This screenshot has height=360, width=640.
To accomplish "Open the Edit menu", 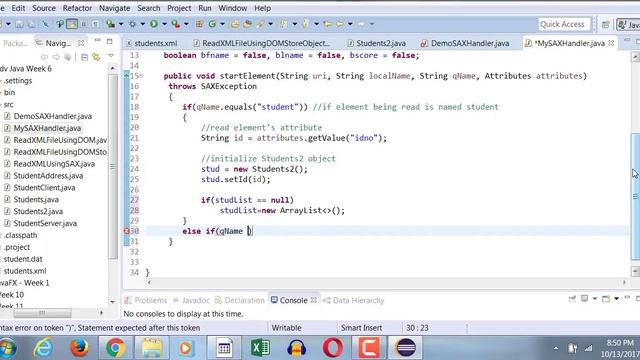I will pyautogui.click(x=18, y=8).
